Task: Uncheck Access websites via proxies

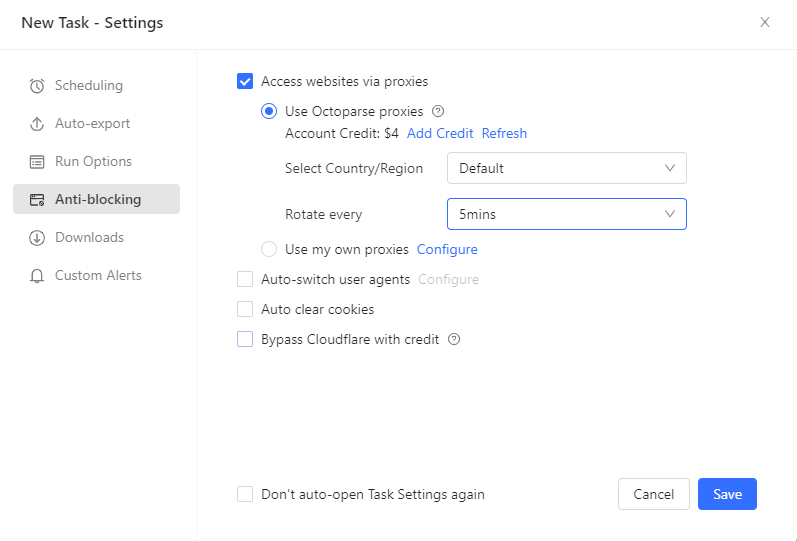Action: (x=245, y=82)
